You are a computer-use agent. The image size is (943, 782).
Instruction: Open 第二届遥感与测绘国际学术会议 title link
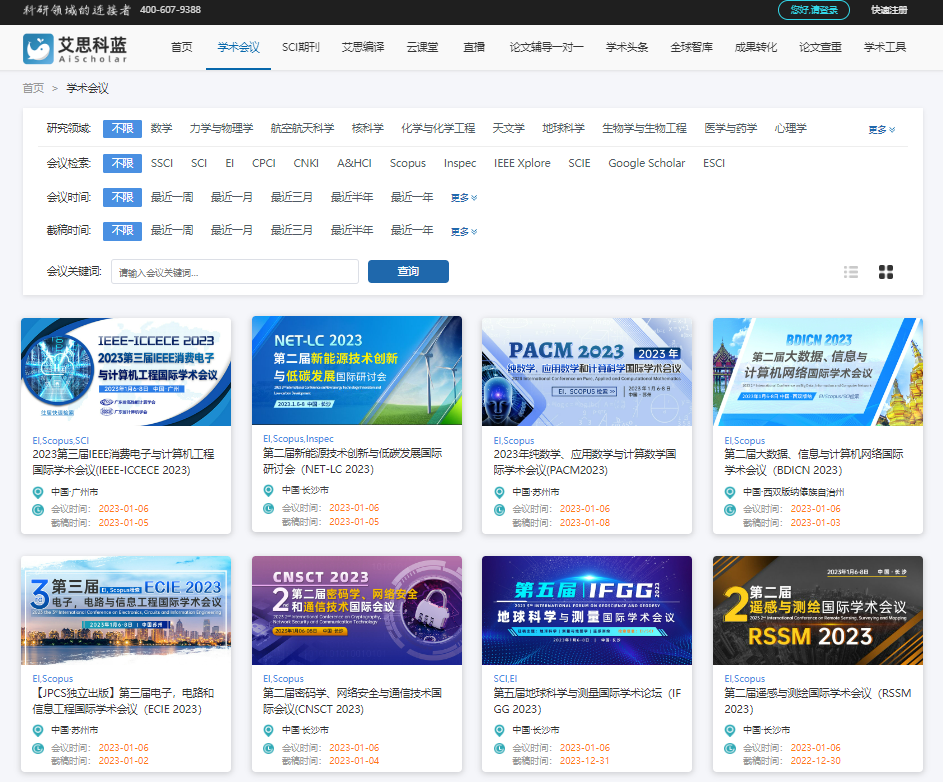pyautogui.click(x=817, y=701)
